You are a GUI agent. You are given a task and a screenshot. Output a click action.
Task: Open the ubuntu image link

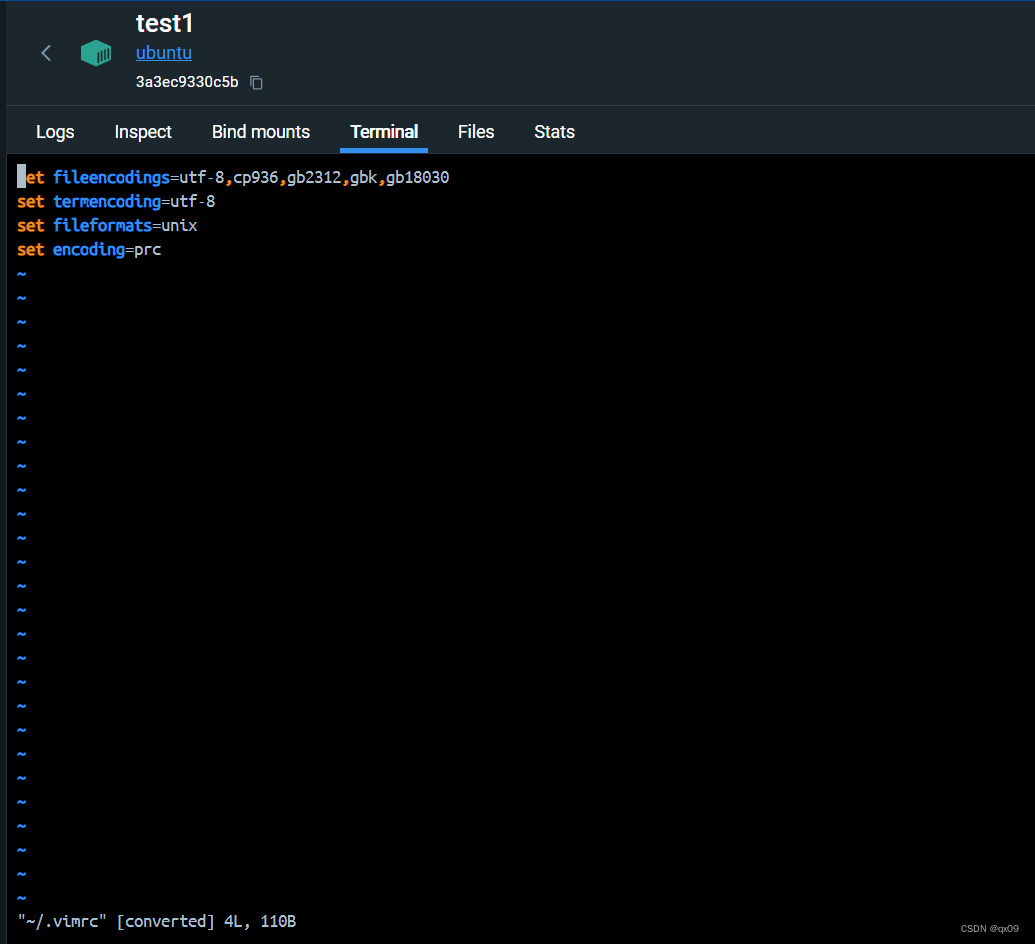[163, 53]
